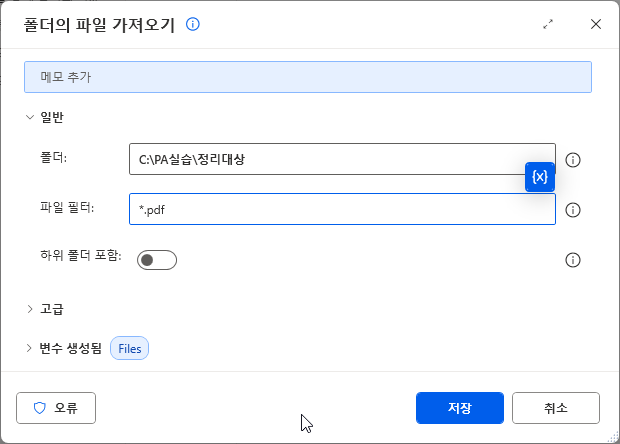Image resolution: width=620 pixels, height=444 pixels.
Task: Open the 오류 error handling button
Action: pos(56,408)
